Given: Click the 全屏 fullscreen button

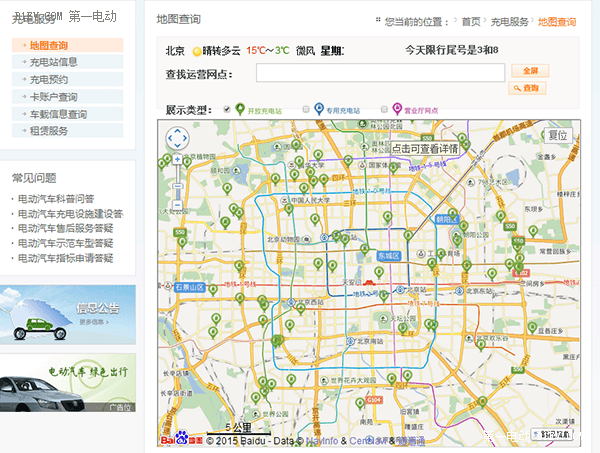Looking at the screenshot, I should (x=530, y=71).
